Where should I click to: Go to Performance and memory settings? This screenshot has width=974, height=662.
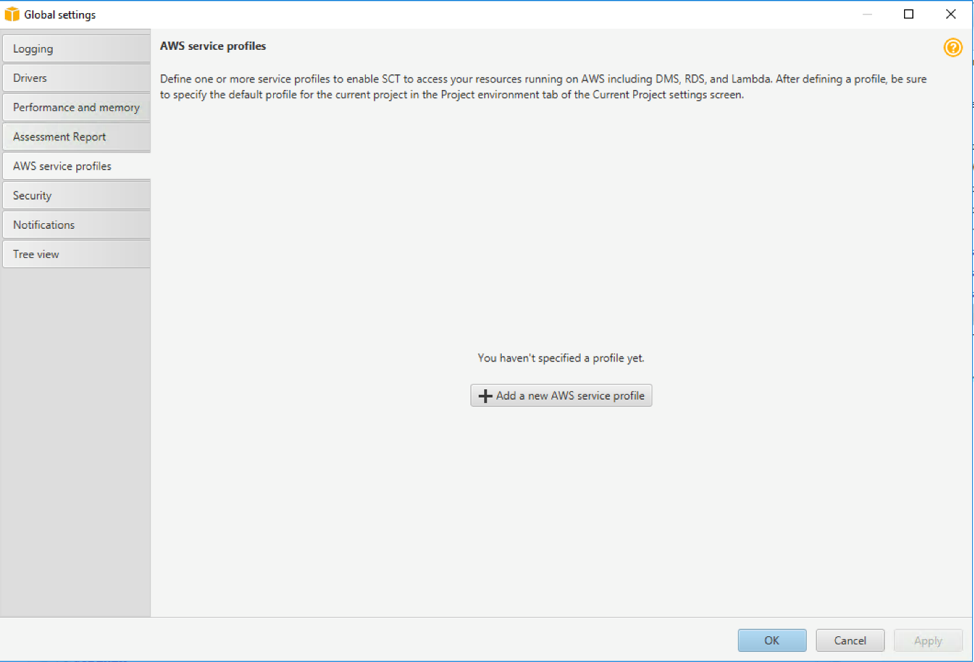[x=76, y=107]
